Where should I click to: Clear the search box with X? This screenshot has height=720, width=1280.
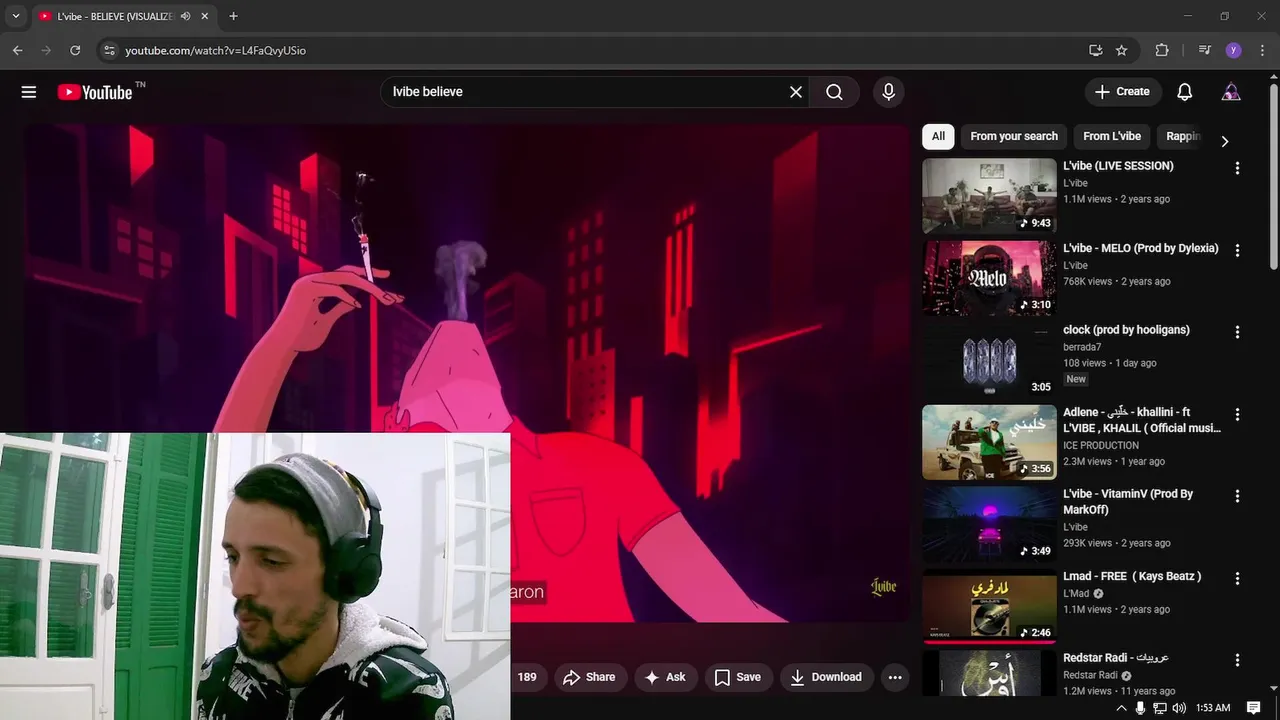pyautogui.click(x=796, y=92)
